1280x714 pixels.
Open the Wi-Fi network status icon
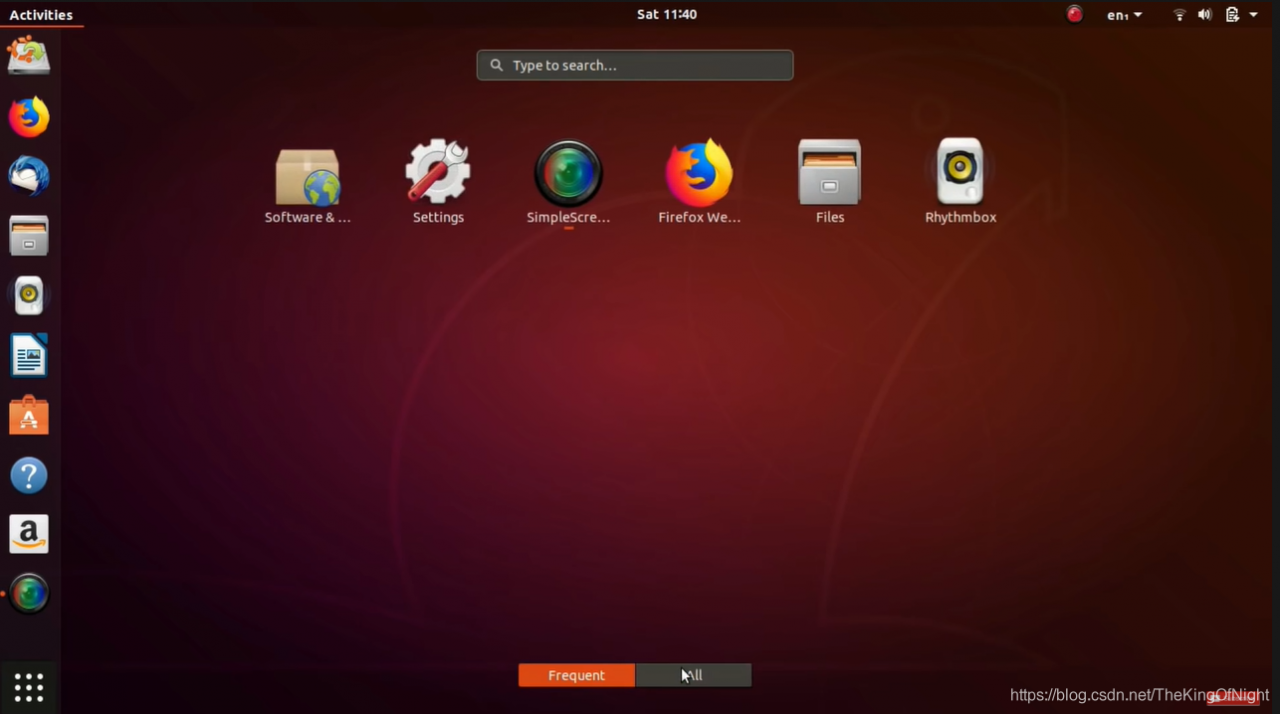tap(1179, 14)
